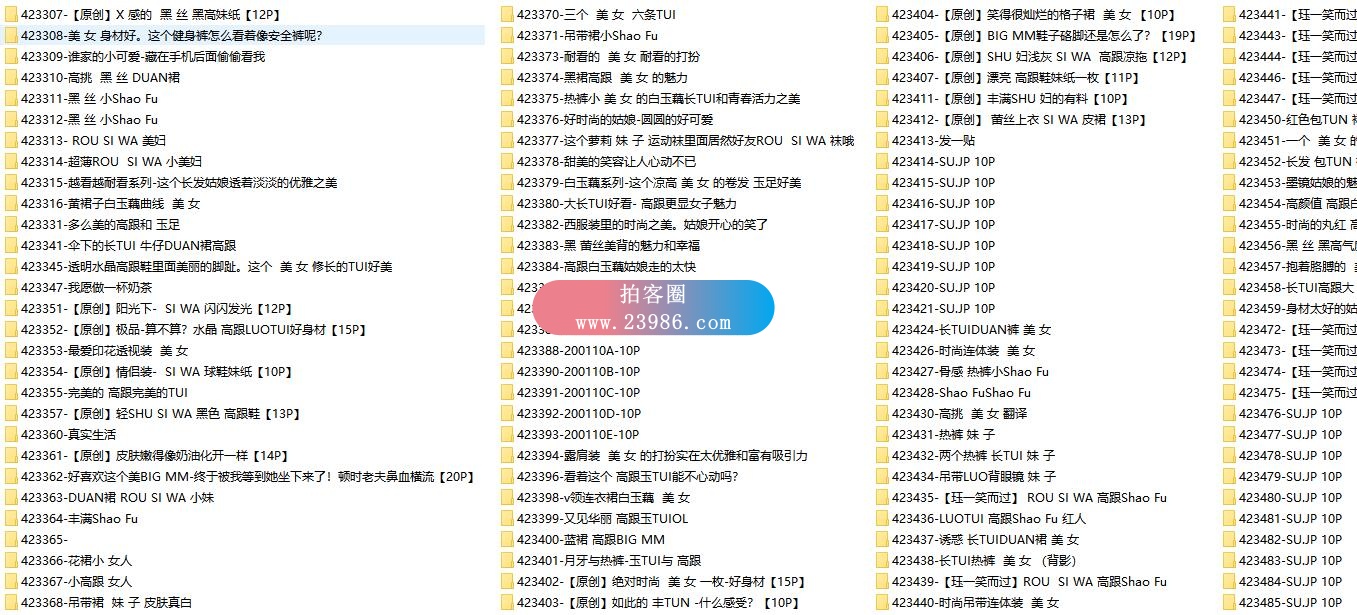Screen dimensions: 1357x615
Task: Select the highlighted 423308 folder row
Action: pos(171,36)
